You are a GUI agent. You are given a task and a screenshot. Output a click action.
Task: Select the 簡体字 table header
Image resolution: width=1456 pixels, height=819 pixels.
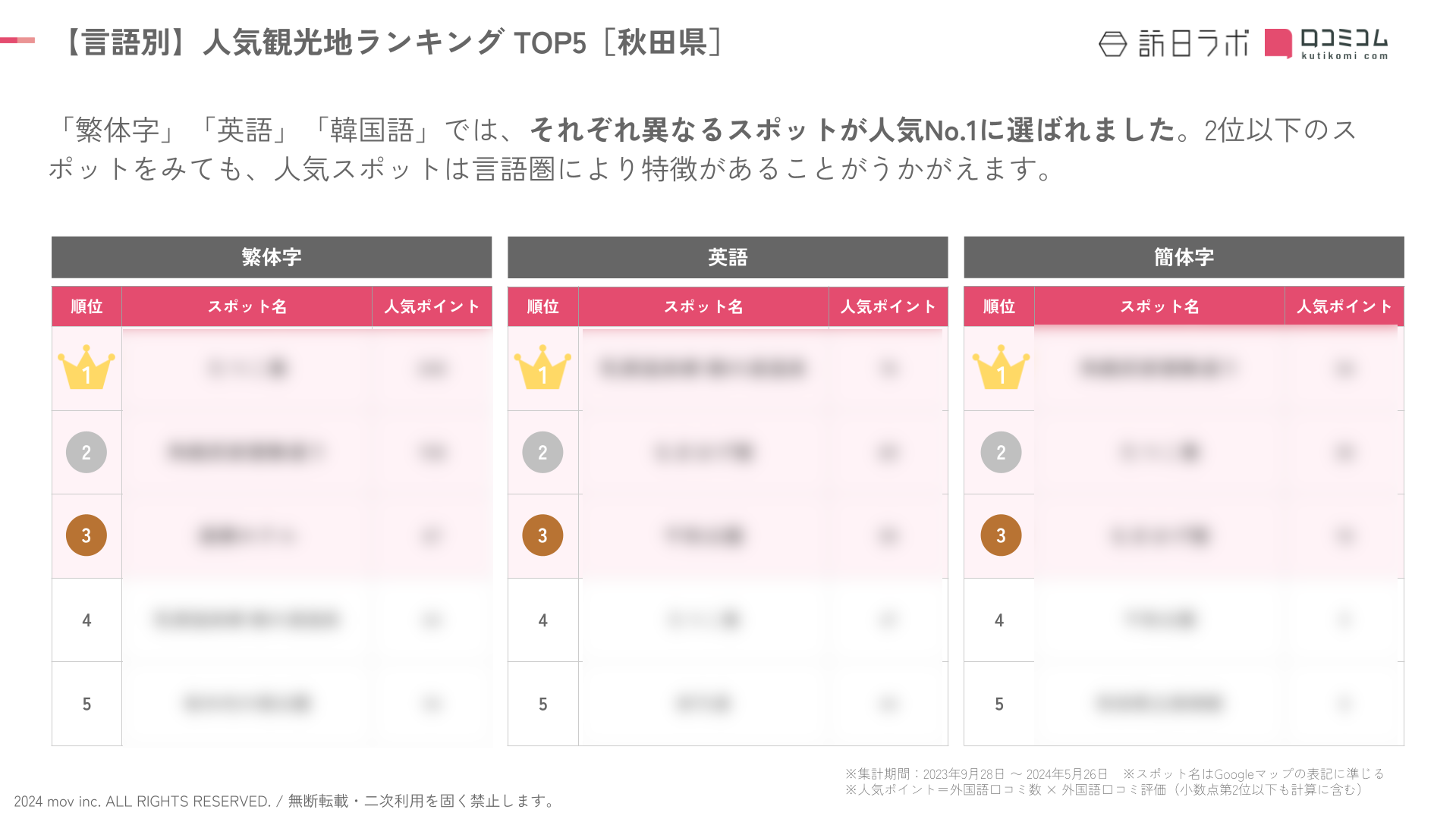point(1184,258)
